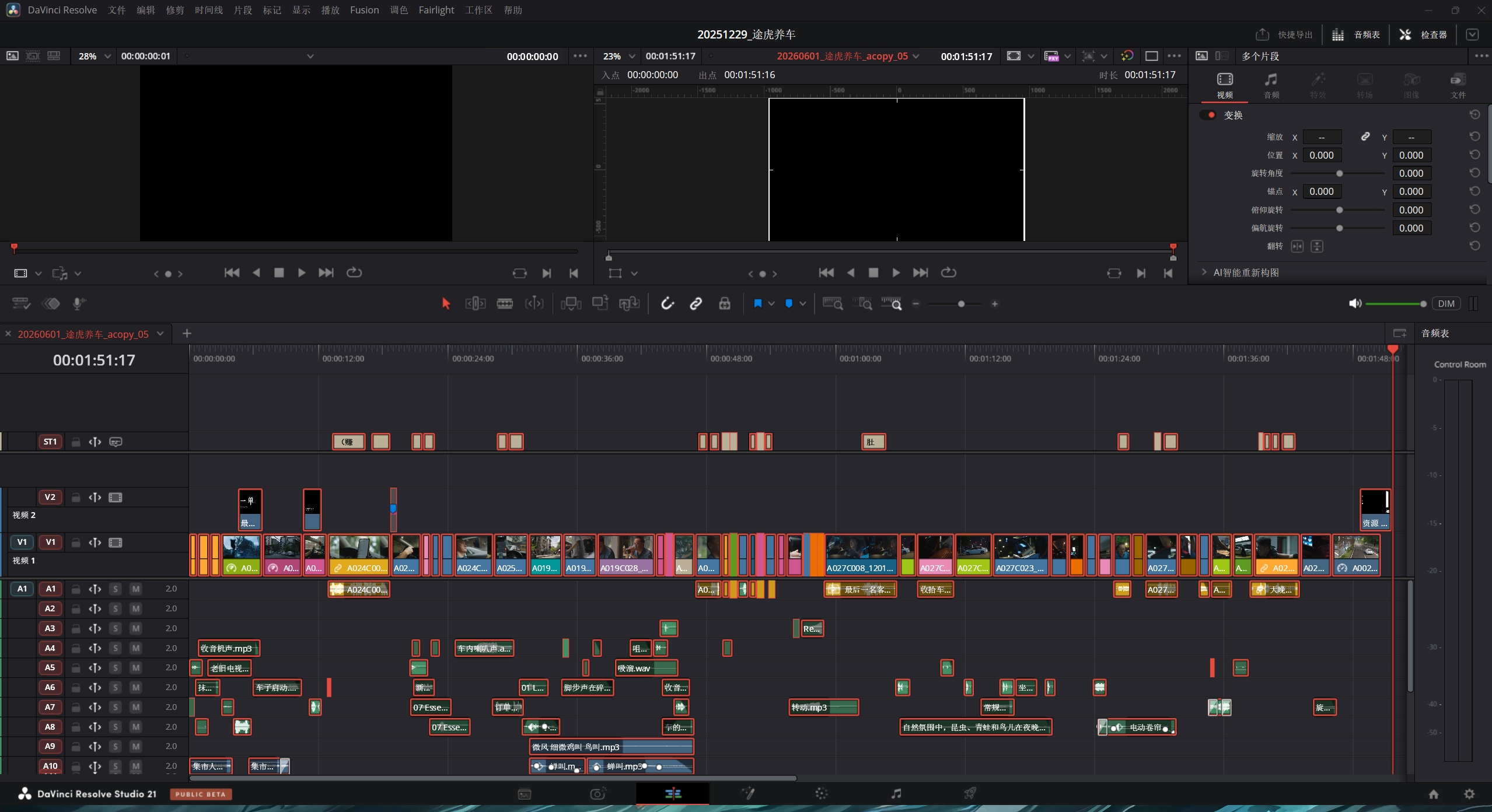Screen dimensions: 1492x812
Task: Open timeline view options icon
Action: (21, 303)
